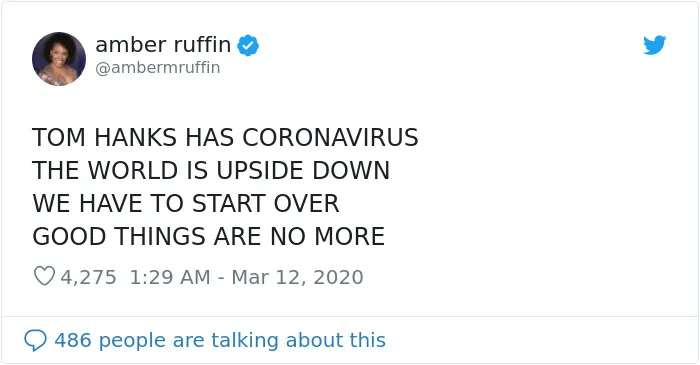Click the 'WE HAVE TO START OVER' line

(x=186, y=203)
